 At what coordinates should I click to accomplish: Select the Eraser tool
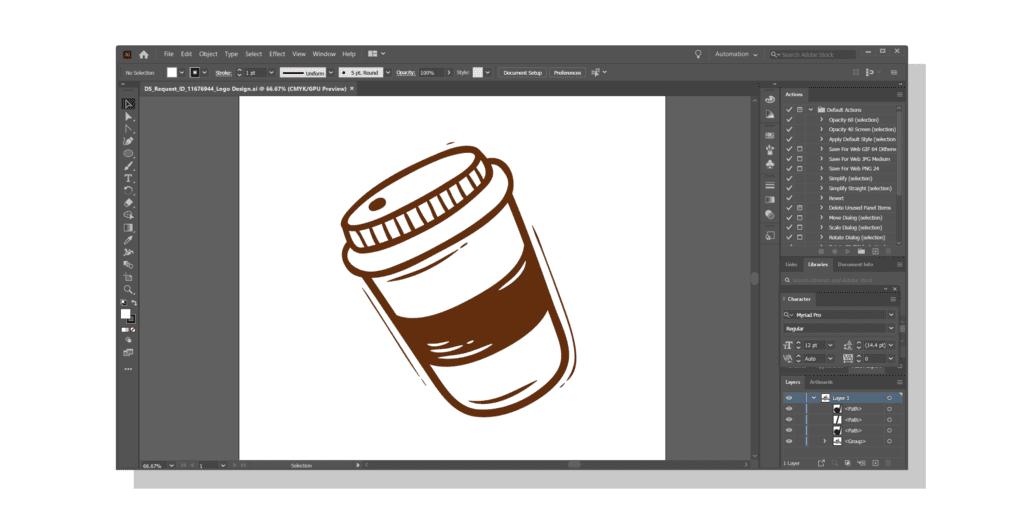click(128, 203)
